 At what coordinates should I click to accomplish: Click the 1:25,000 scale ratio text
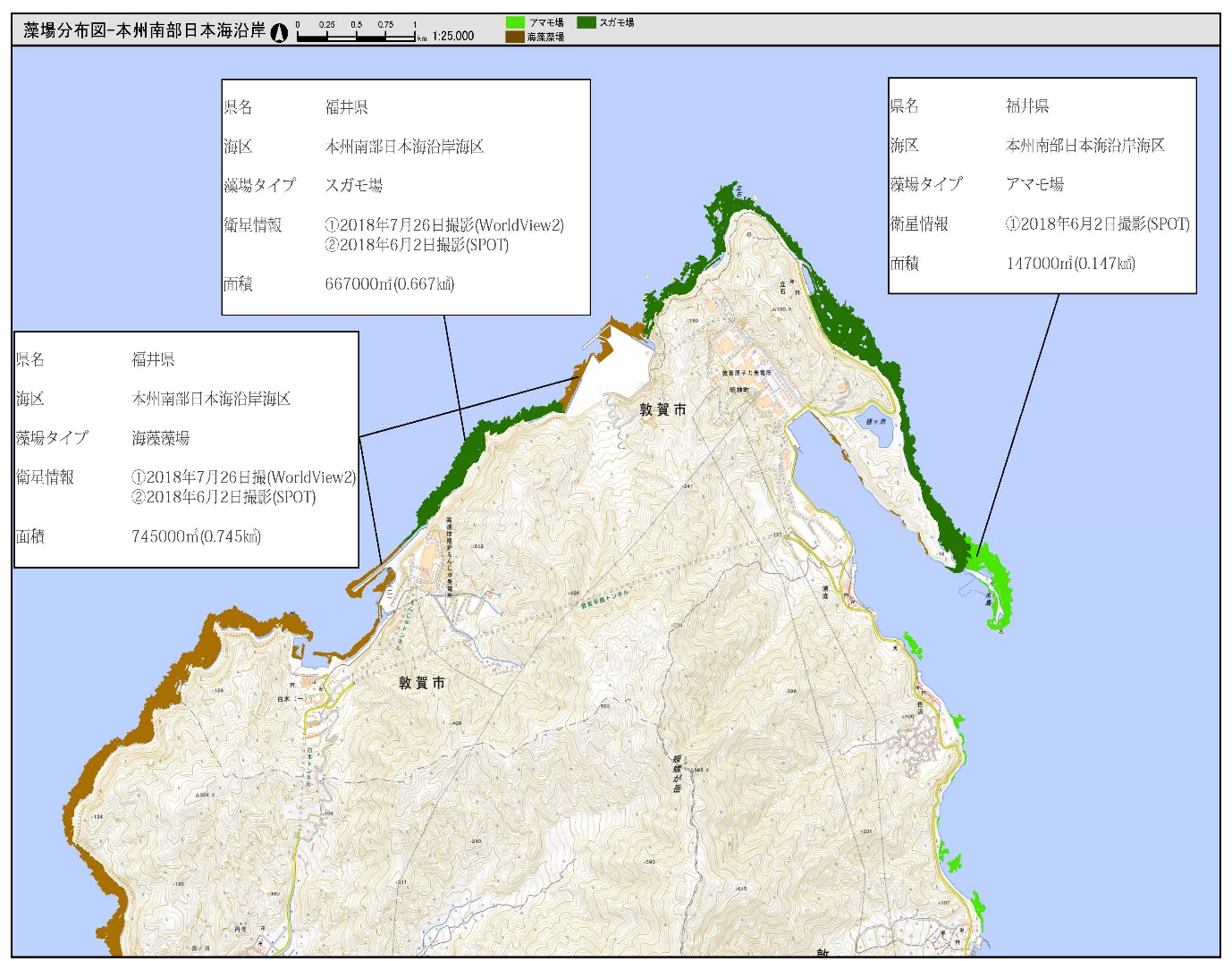[452, 37]
